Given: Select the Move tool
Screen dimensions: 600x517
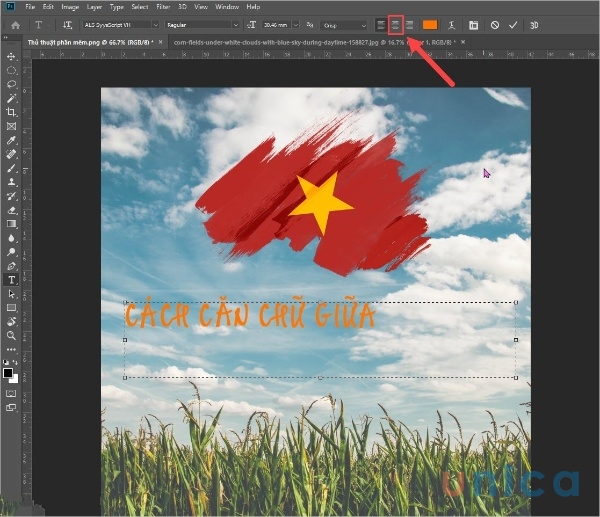Looking at the screenshot, I should coord(11,57).
